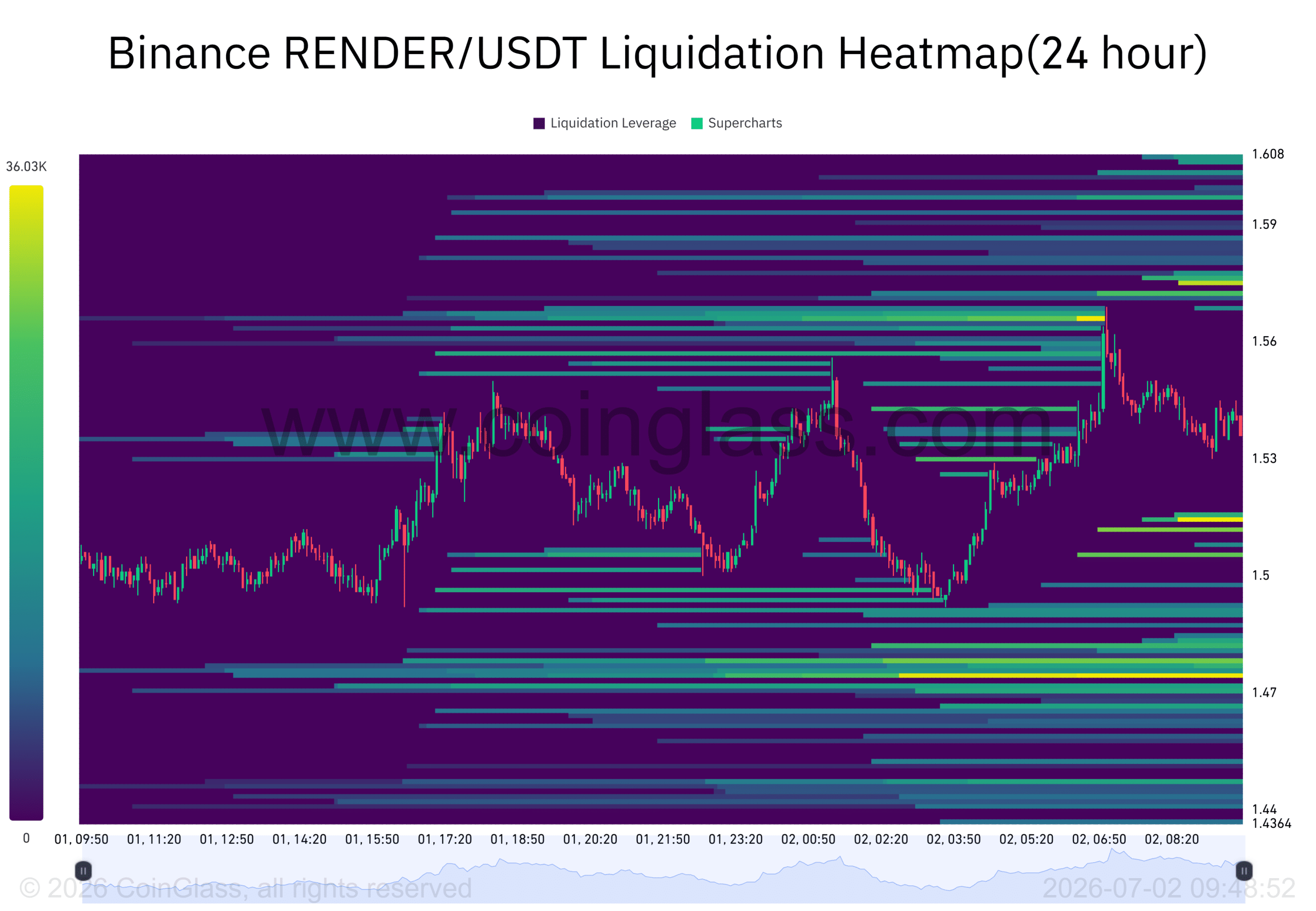Click the 01, 18:50 time axis label
This screenshot has width=1316, height=911.
[x=518, y=840]
